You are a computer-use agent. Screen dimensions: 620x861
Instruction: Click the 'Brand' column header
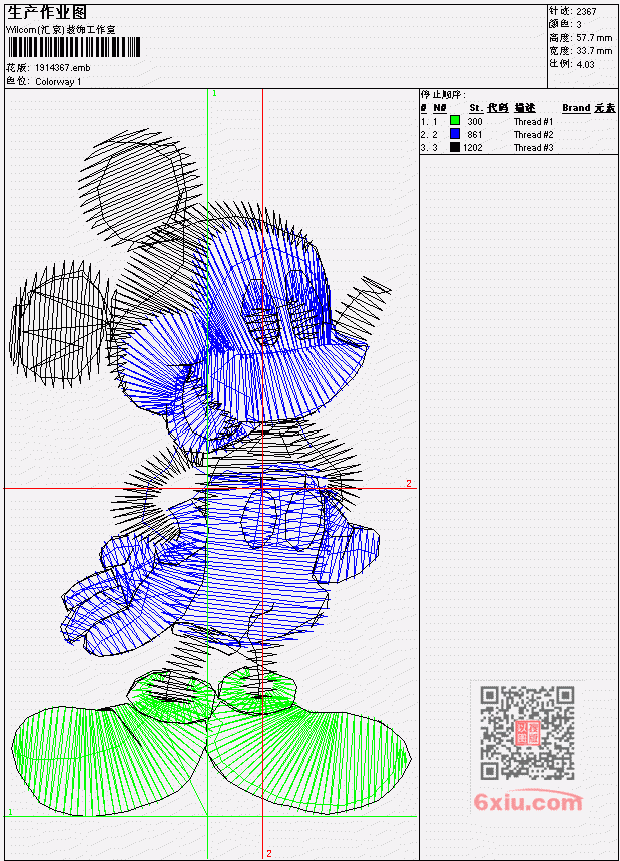(x=576, y=108)
